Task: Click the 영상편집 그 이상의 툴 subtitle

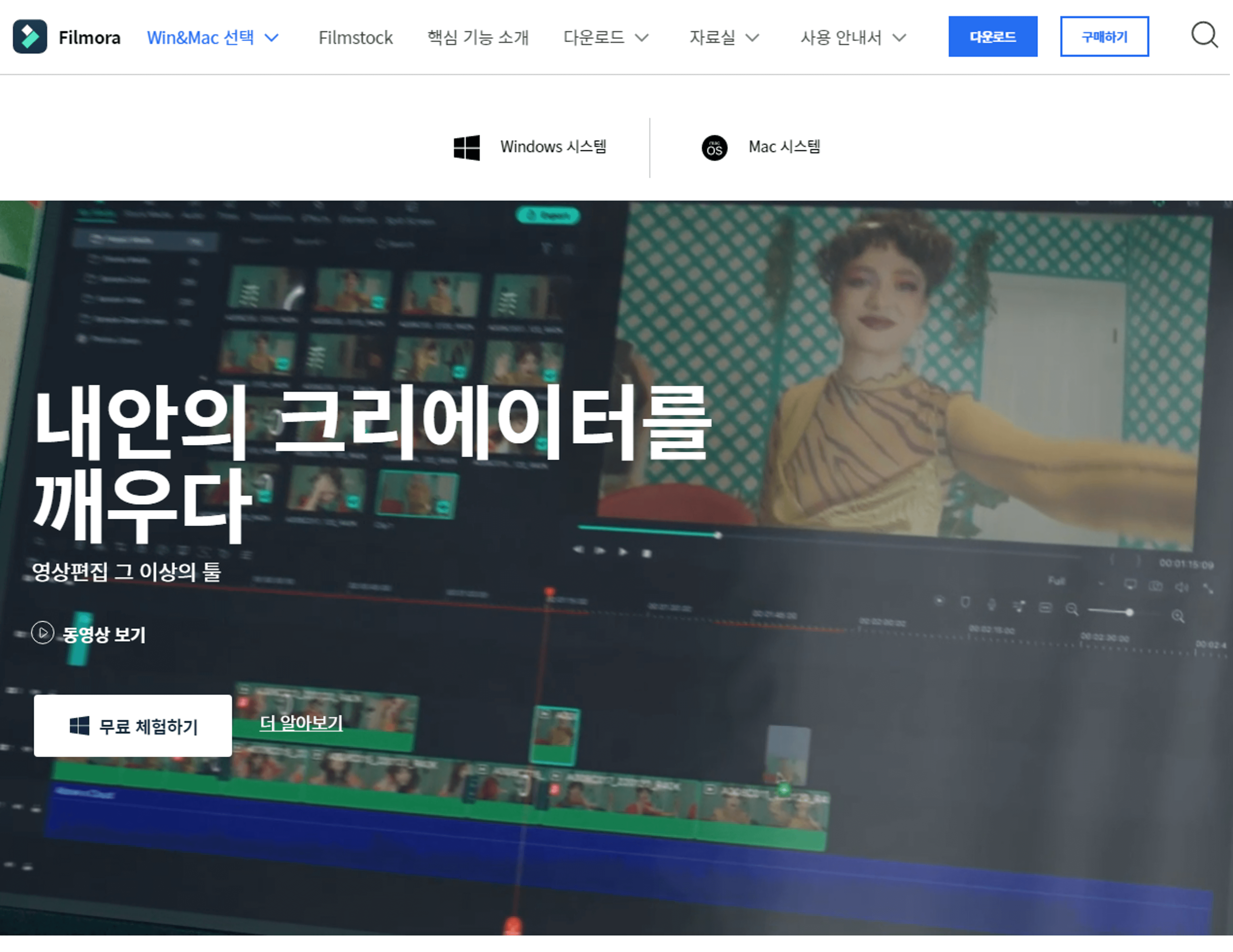Action: pyautogui.click(x=126, y=572)
